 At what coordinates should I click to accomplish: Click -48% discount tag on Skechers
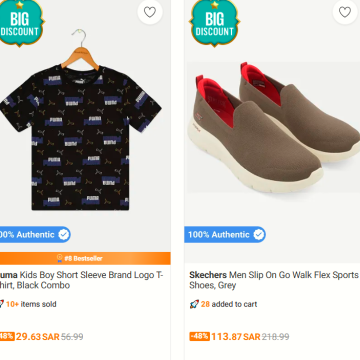pyautogui.click(x=200, y=336)
